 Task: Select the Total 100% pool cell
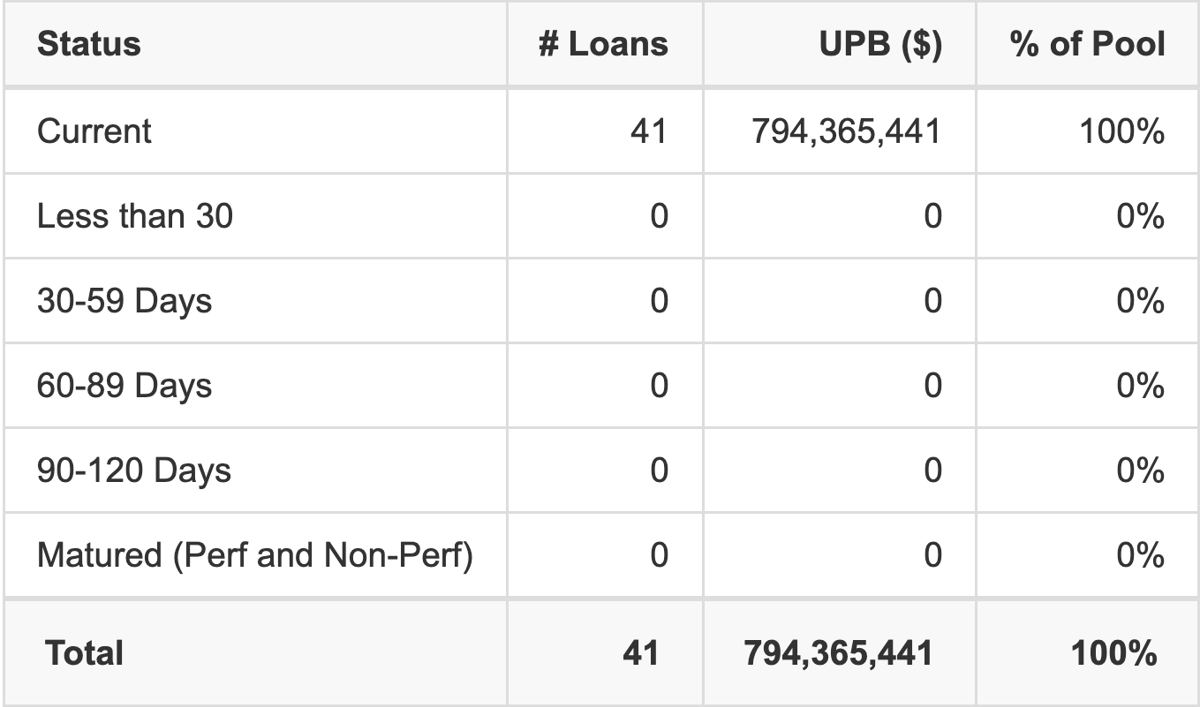1114,654
